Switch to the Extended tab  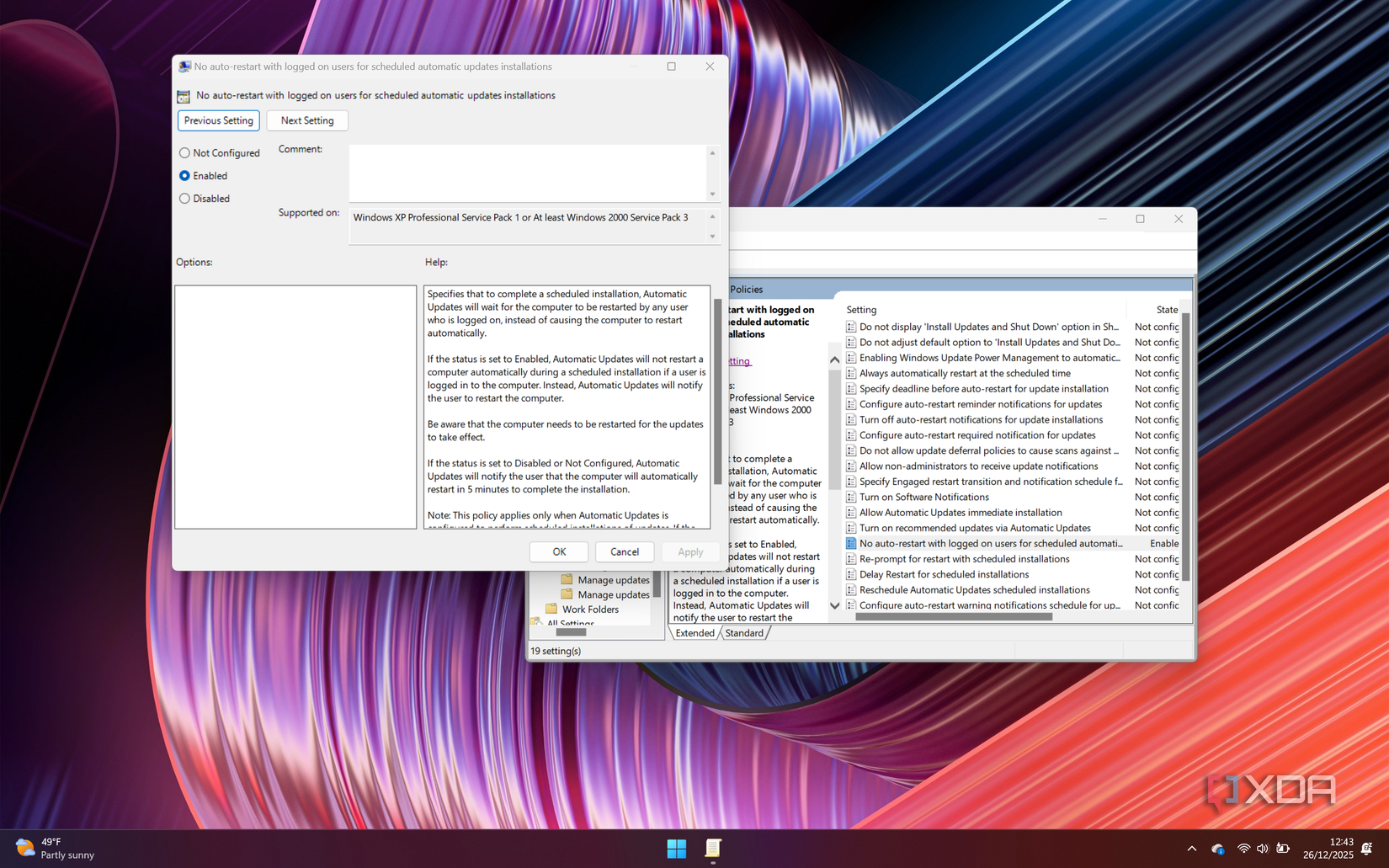coord(694,633)
